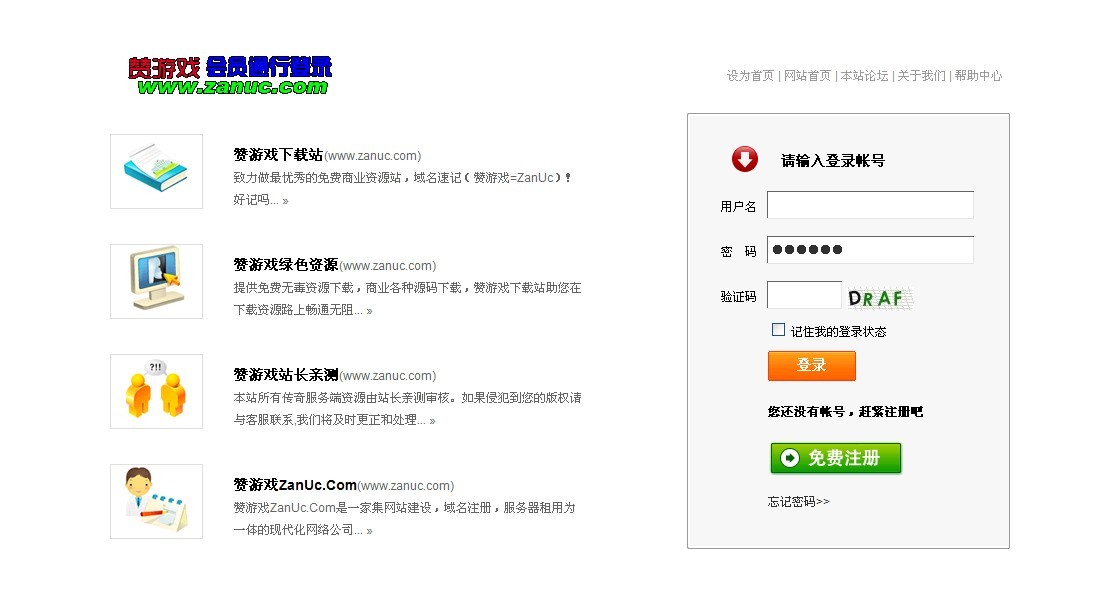Click the 验证码 captcha input box
Viewport: 1102px width, 594px height.
(x=804, y=295)
